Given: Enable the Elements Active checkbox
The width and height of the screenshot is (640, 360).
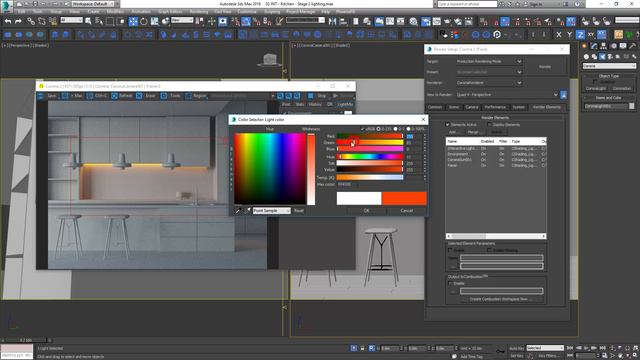Looking at the screenshot, I should pos(447,124).
